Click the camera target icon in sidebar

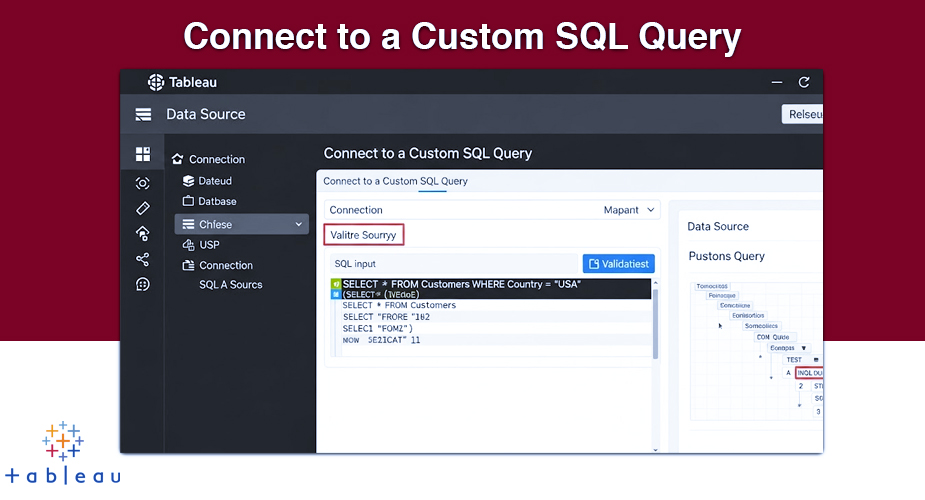(x=142, y=183)
